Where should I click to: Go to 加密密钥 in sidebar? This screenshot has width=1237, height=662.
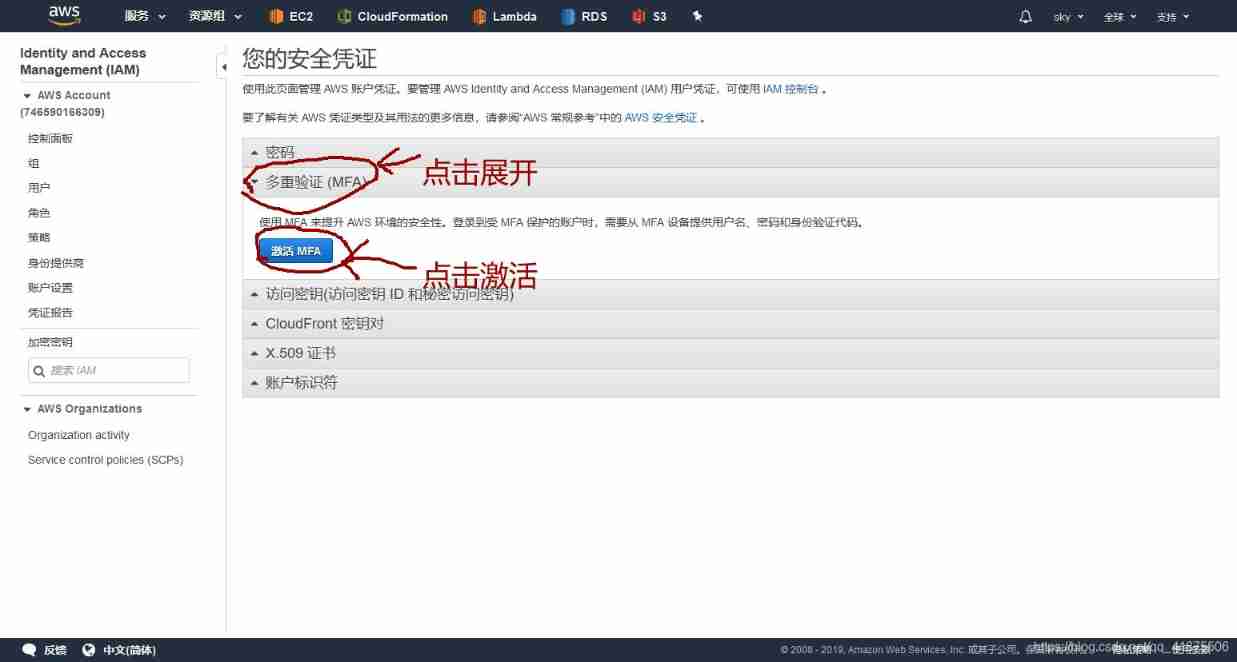pyautogui.click(x=50, y=343)
